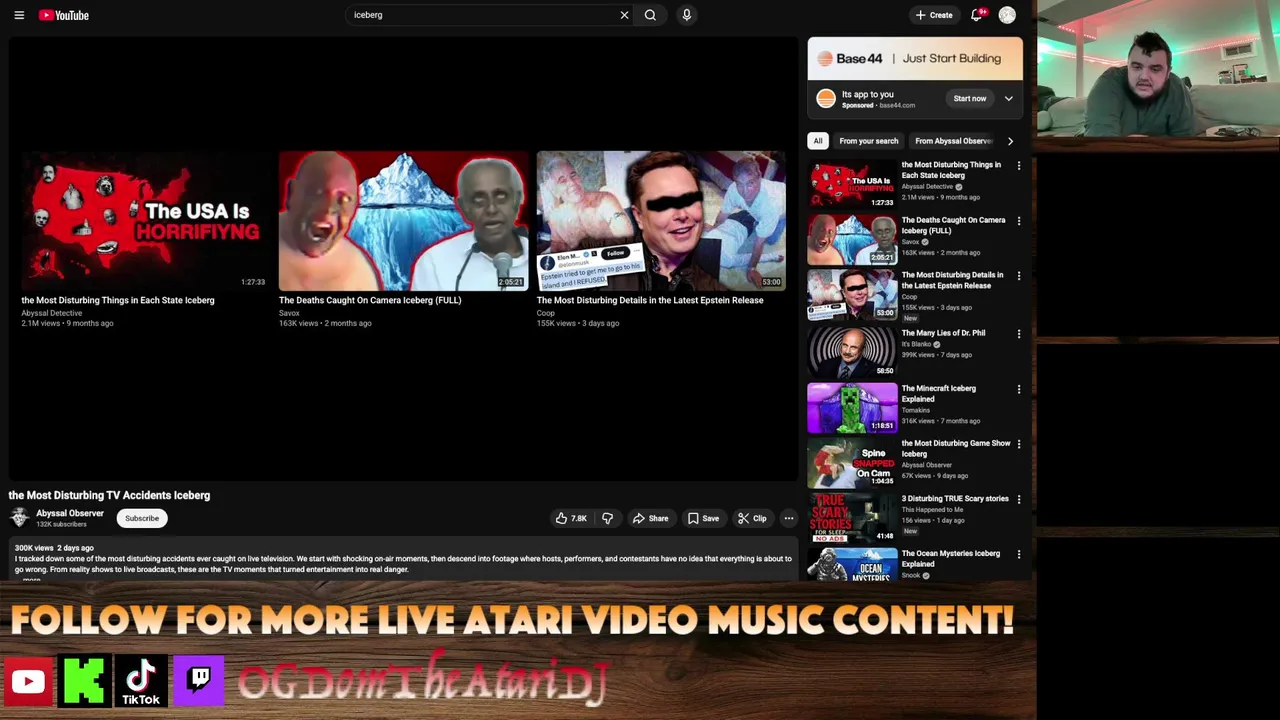Image resolution: width=1280 pixels, height=720 pixels.
Task: Open options for 3 Disturbing TRUE Scary stories
Action: (x=1018, y=499)
